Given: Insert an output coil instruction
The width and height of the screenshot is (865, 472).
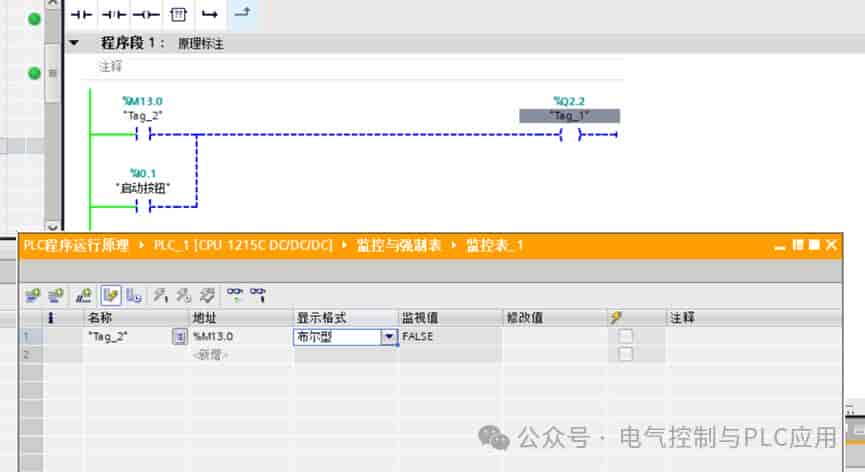Looking at the screenshot, I should pyautogui.click(x=147, y=15).
